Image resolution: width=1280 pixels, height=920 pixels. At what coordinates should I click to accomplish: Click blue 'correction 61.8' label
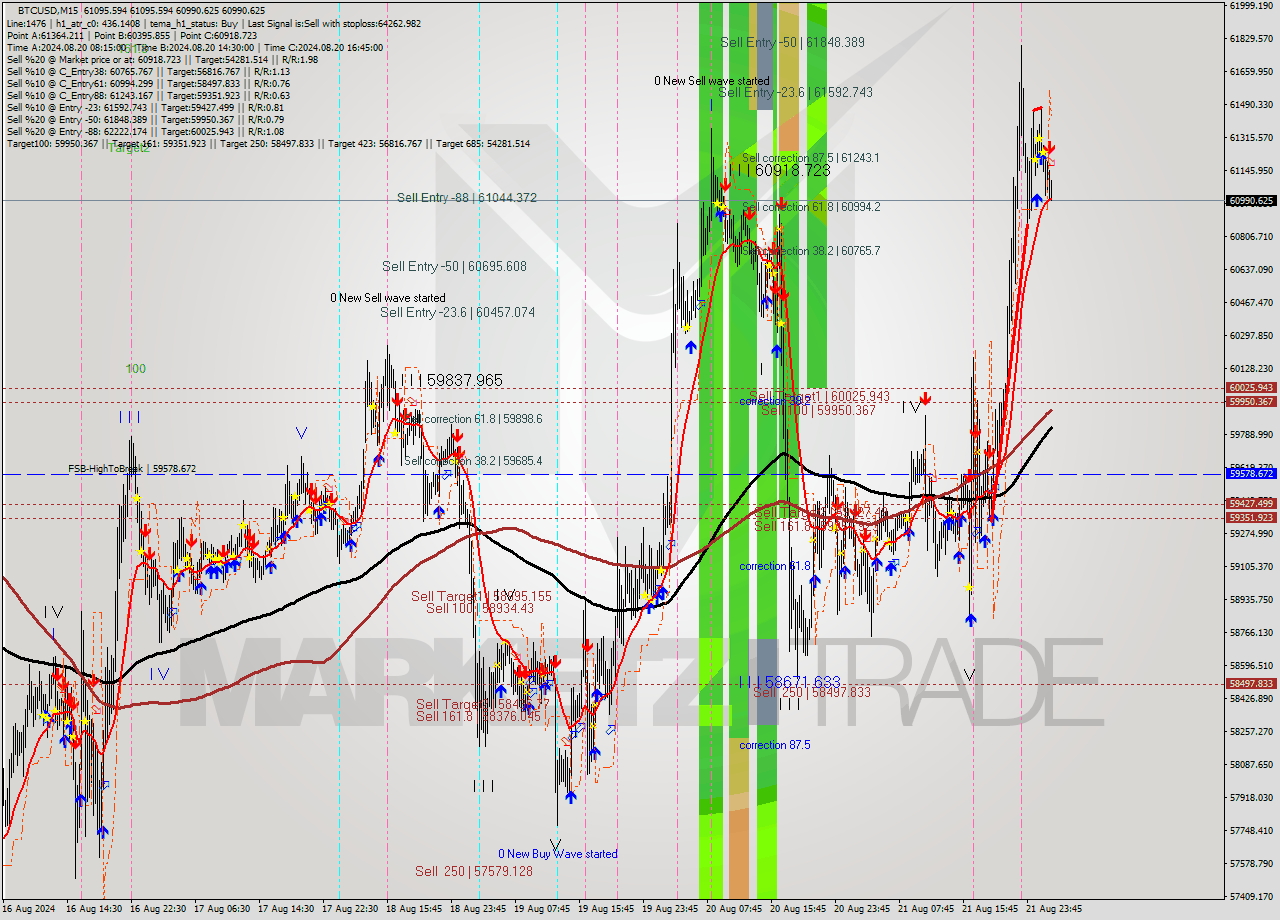(775, 566)
